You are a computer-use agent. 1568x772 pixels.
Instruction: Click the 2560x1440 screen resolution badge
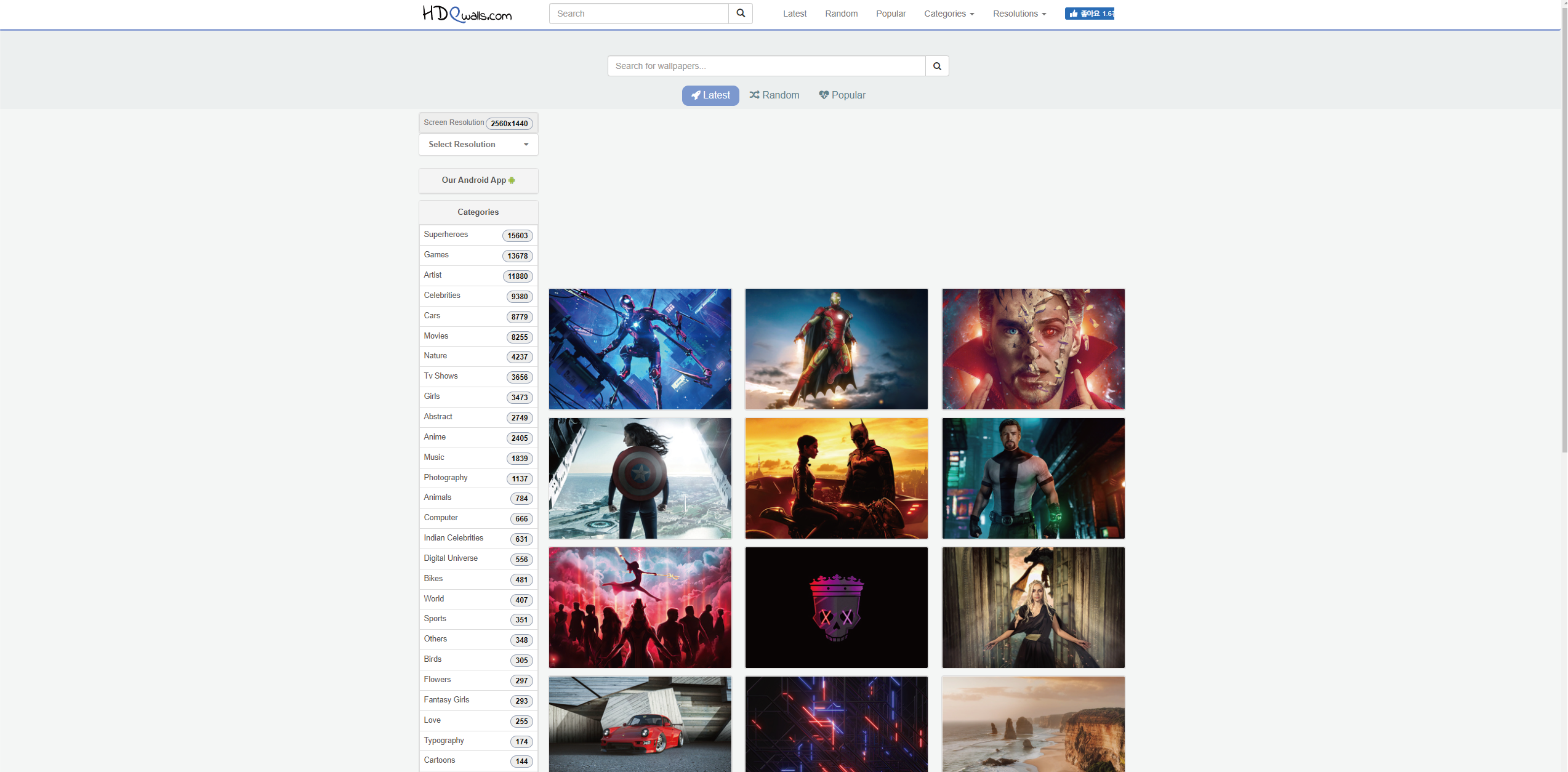509,124
